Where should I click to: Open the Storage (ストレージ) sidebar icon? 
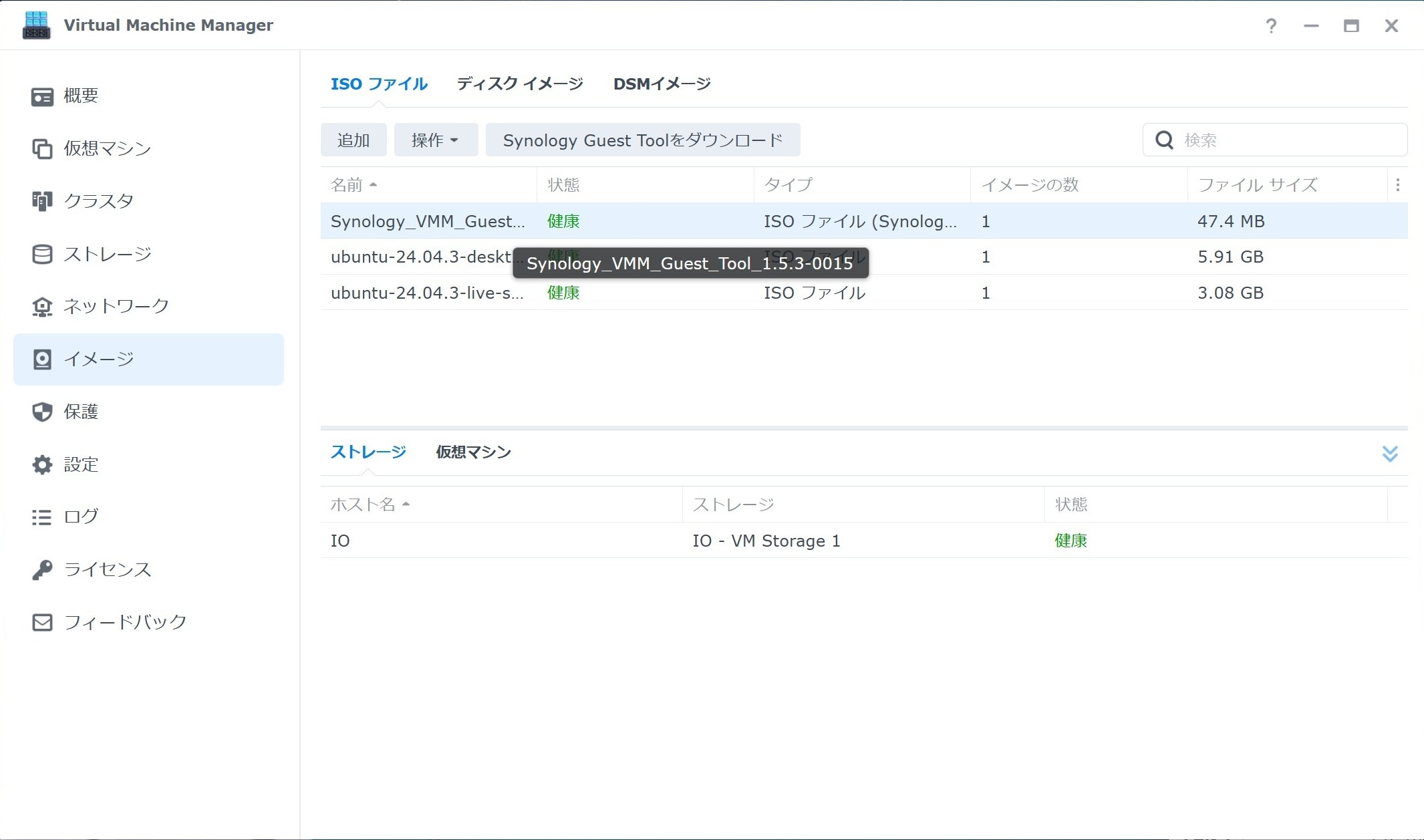(42, 254)
